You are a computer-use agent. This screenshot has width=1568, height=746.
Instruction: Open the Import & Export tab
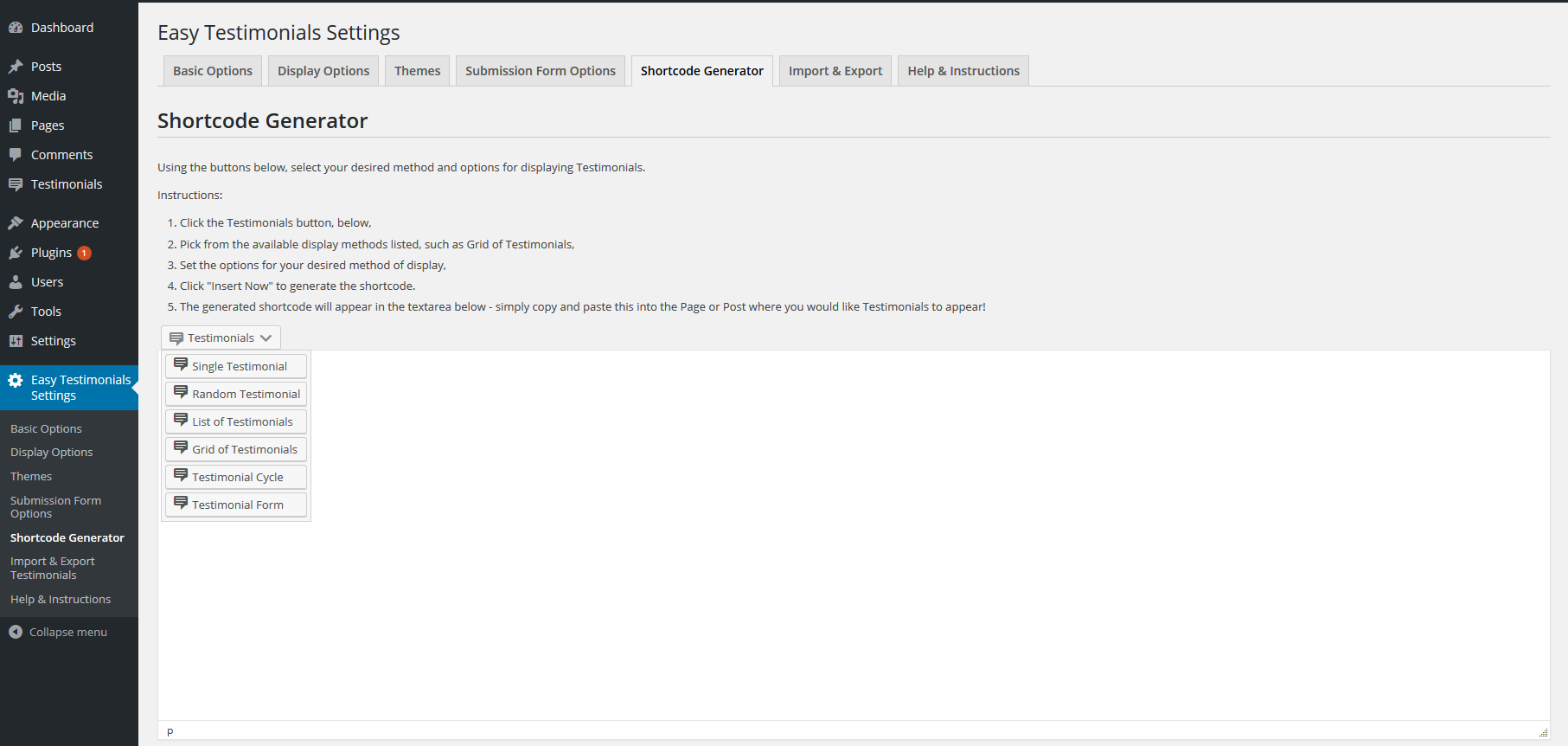835,71
